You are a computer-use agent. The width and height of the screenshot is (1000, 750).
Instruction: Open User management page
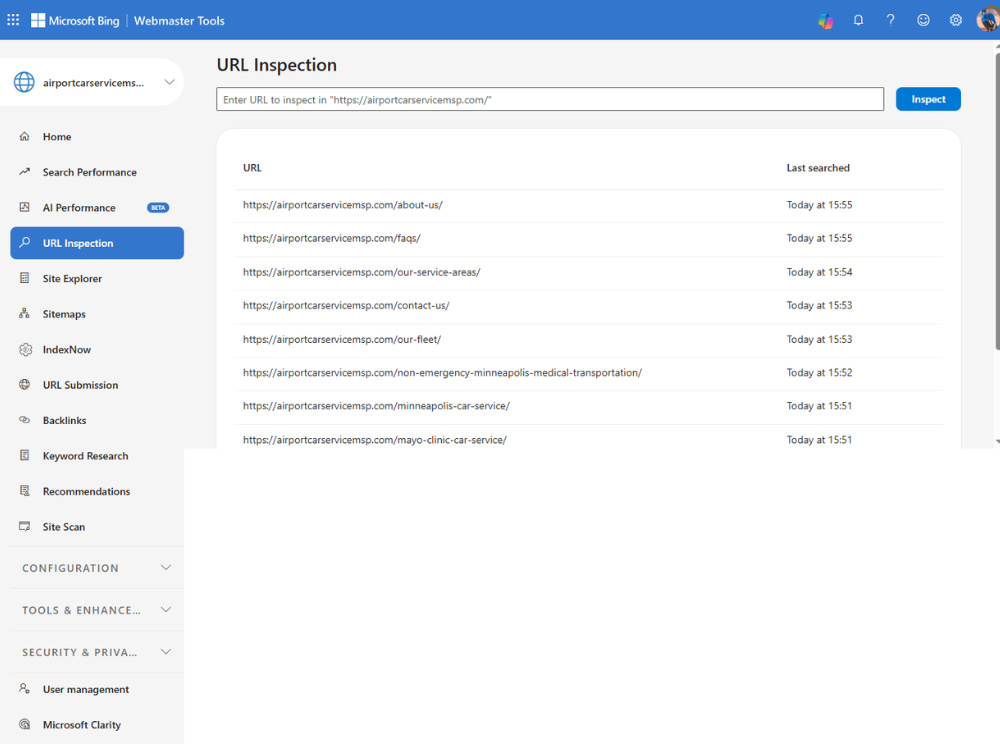click(x=97, y=689)
